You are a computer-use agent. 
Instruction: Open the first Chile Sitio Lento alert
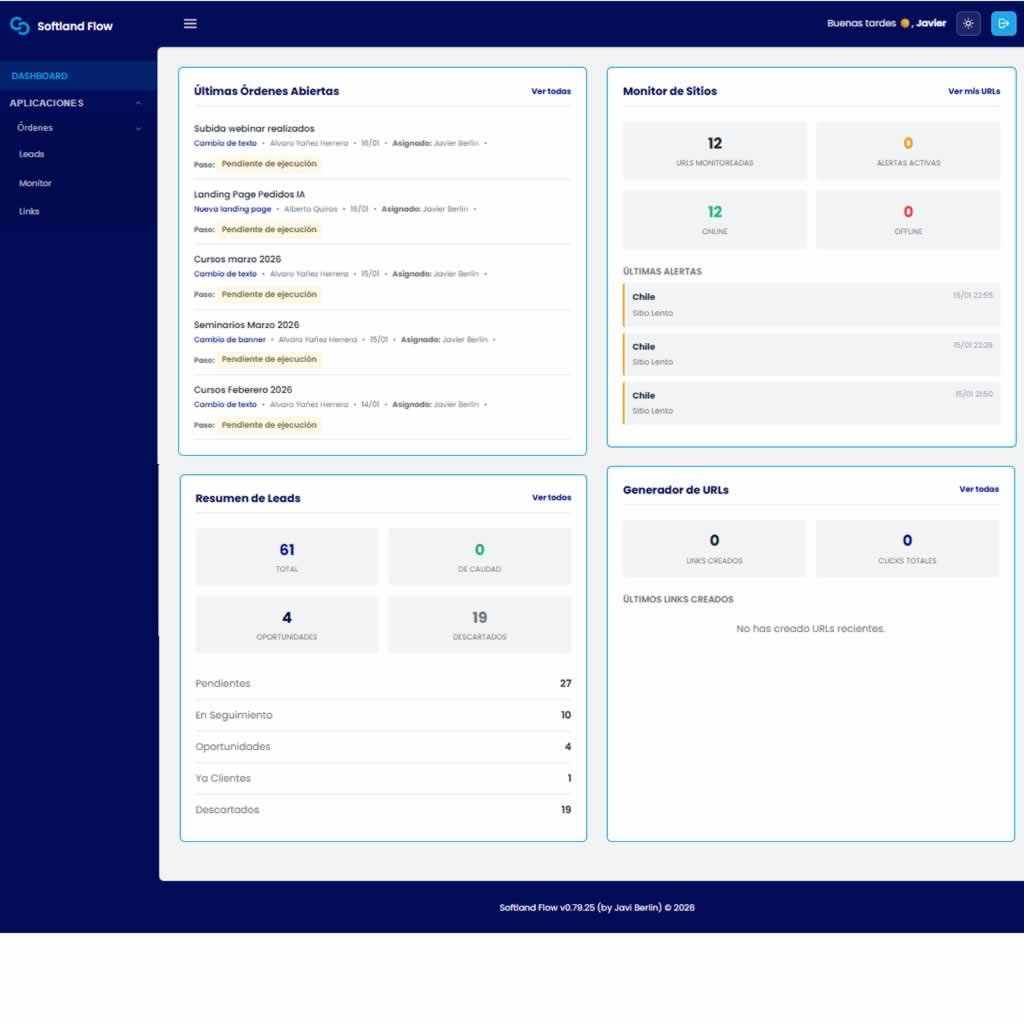(810, 304)
